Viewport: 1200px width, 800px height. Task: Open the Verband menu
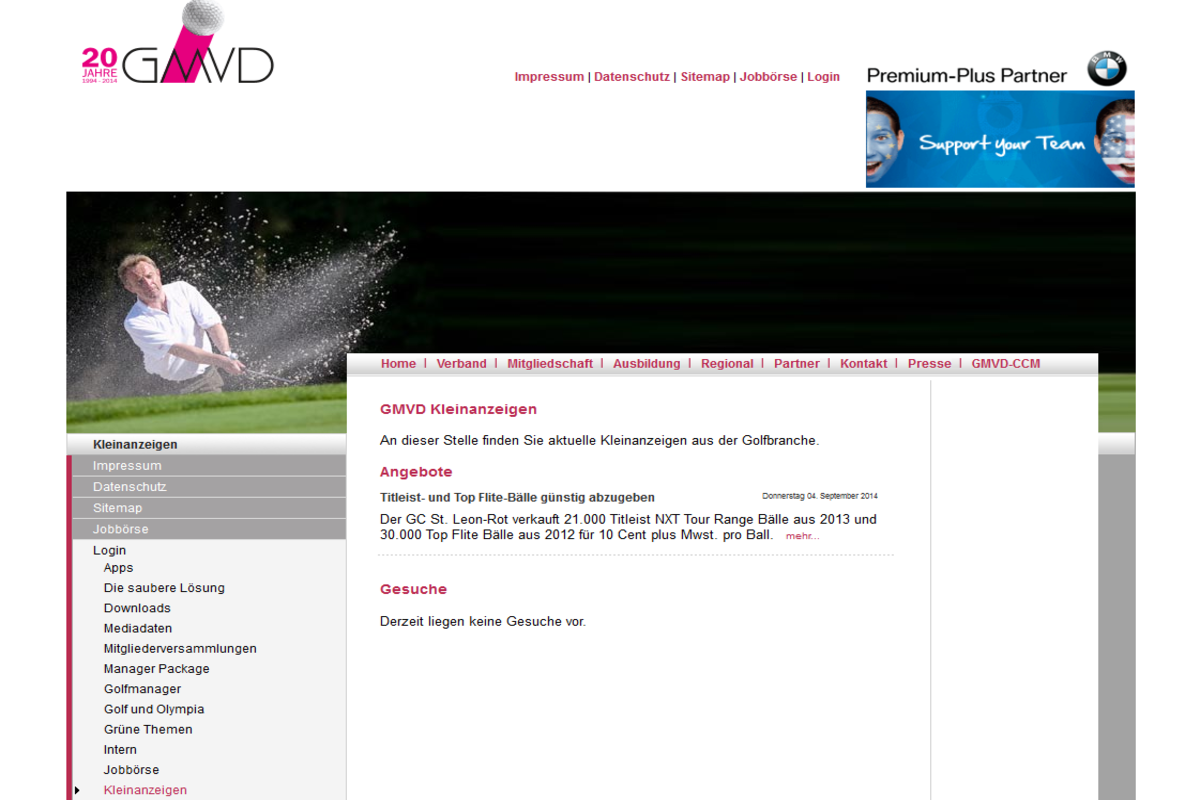[461, 364]
